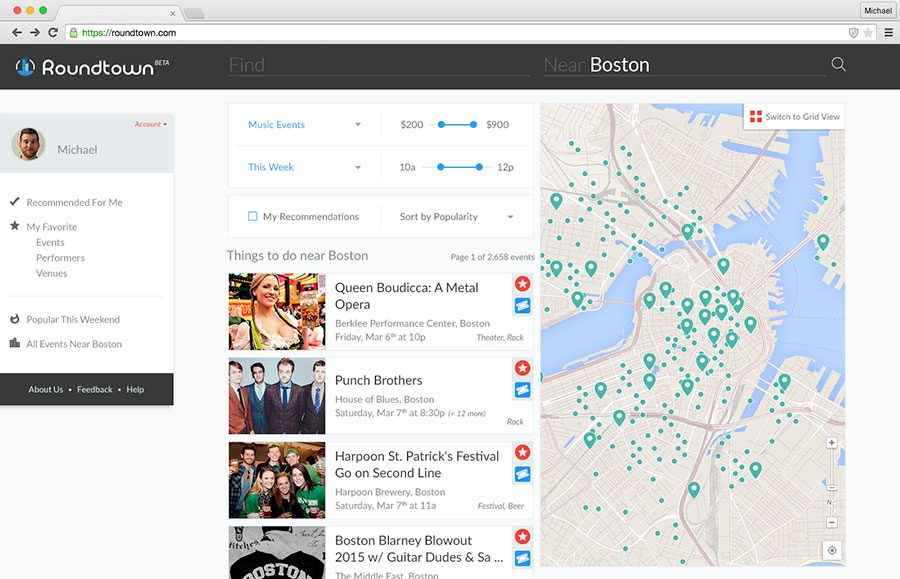
Task: Select Venues under My Favorite
Action: point(52,273)
